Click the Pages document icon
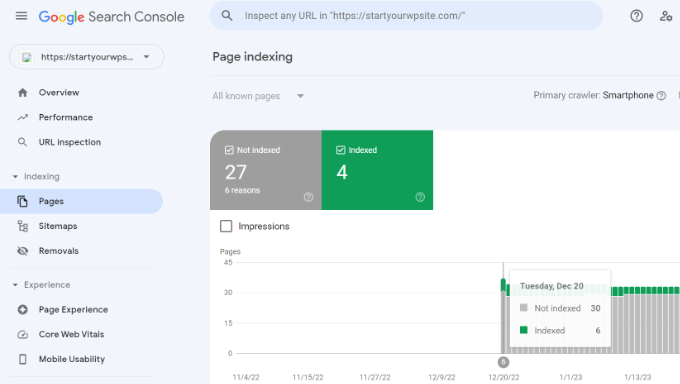The image size is (680, 384). [23, 201]
